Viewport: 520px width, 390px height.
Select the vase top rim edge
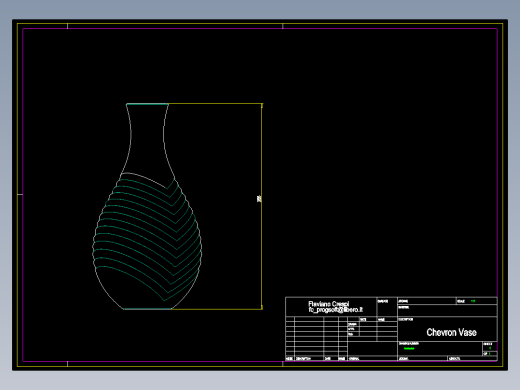(x=147, y=104)
